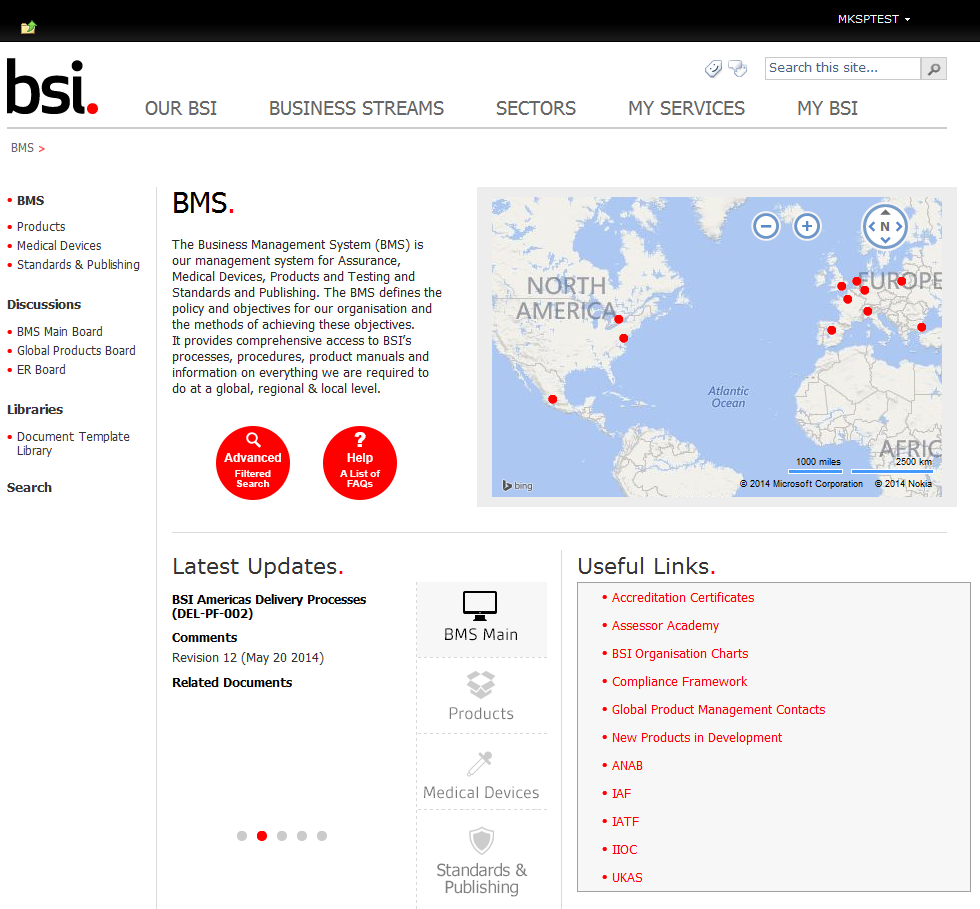Click 'Revision 12 (May 20 2014)' text
Screen dimensions: 980x909
click(x=248, y=658)
